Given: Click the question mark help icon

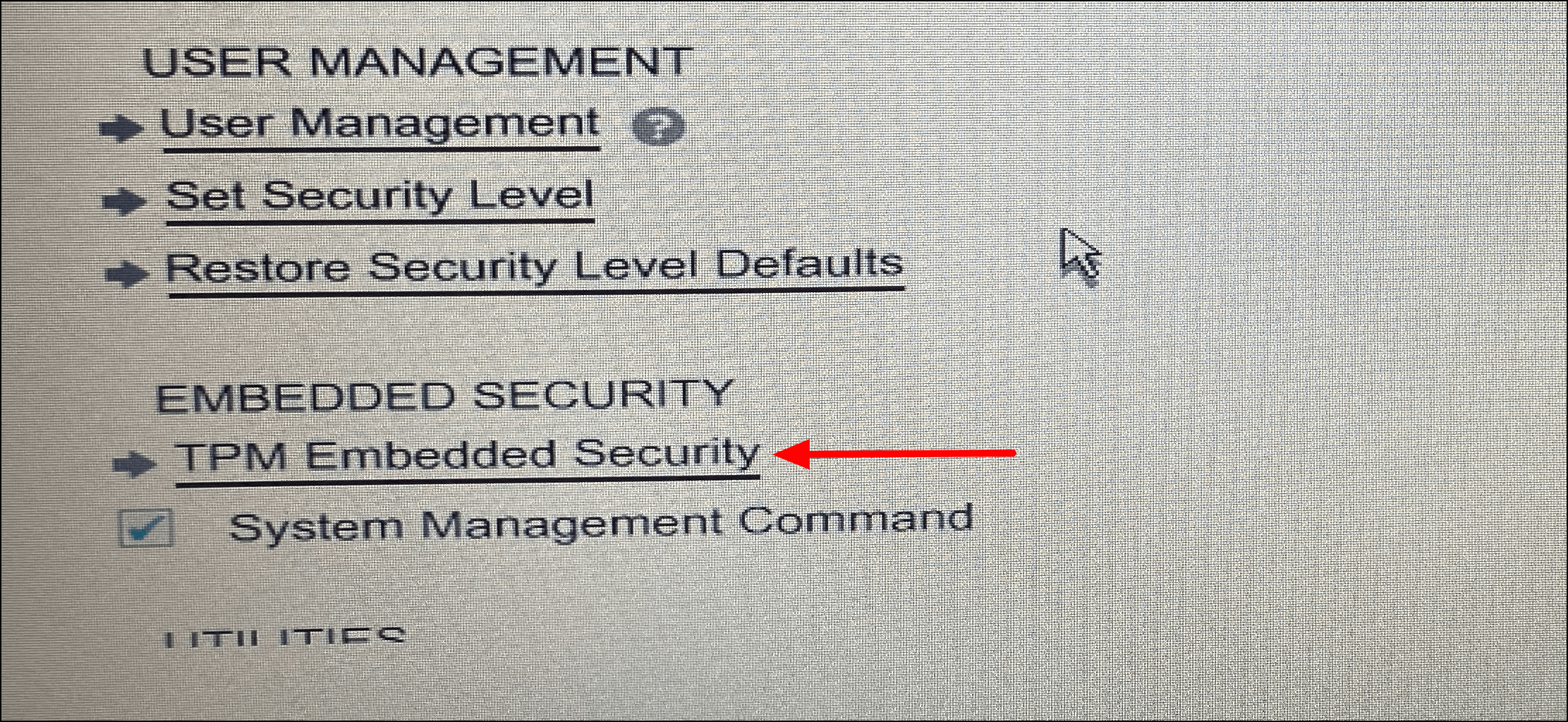Looking at the screenshot, I should [x=657, y=128].
